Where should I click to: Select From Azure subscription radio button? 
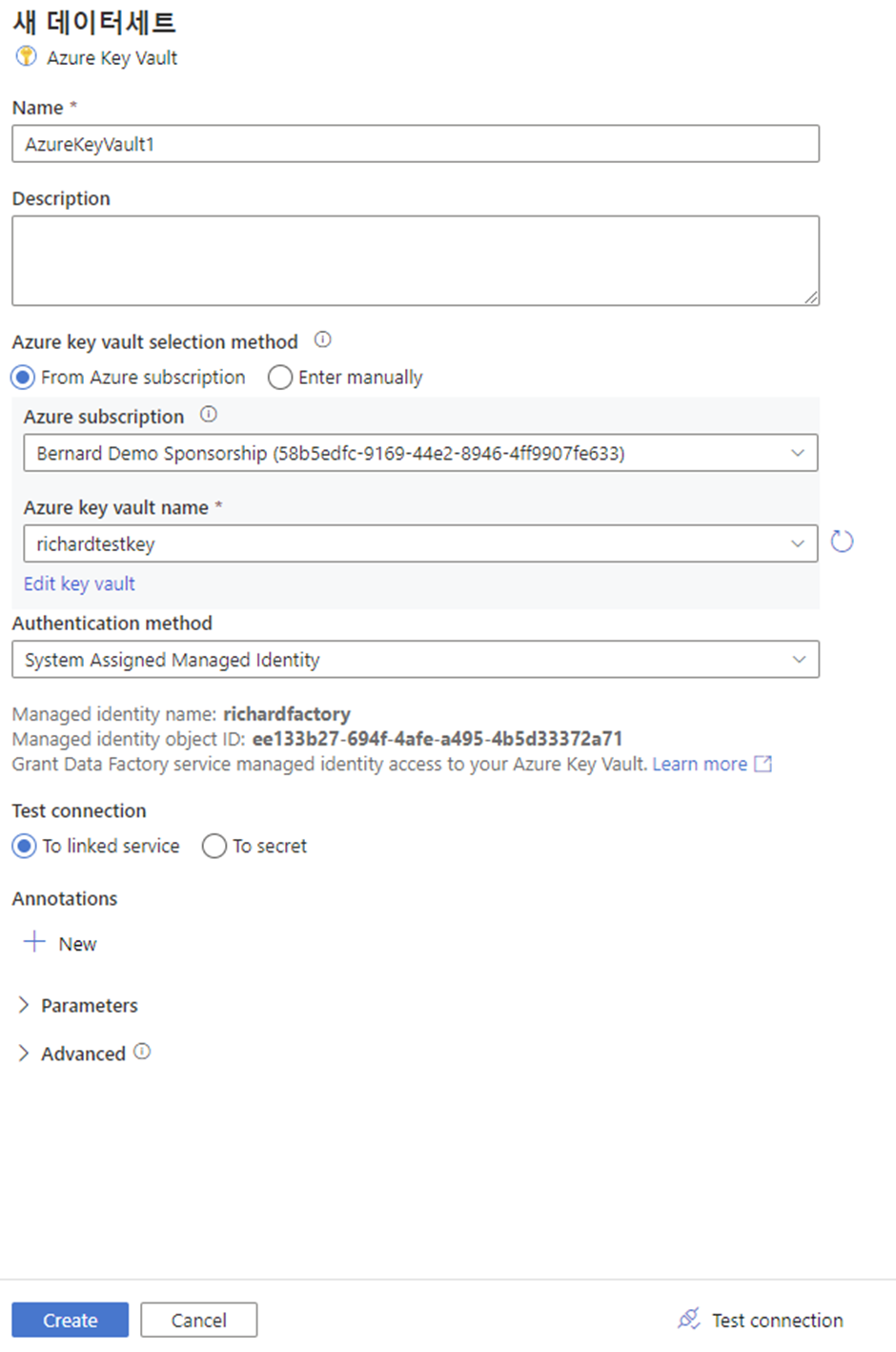[x=24, y=378]
